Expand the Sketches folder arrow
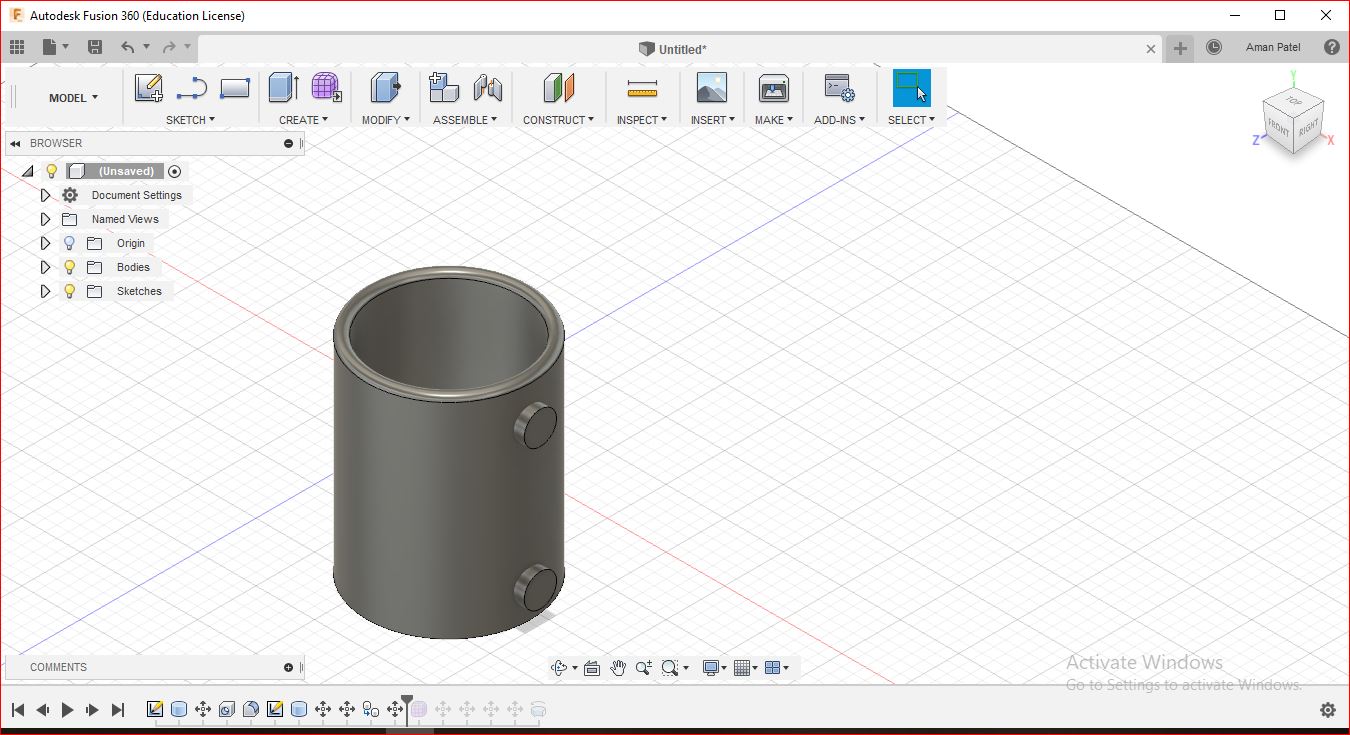Image resolution: width=1350 pixels, height=735 pixels. click(45, 291)
